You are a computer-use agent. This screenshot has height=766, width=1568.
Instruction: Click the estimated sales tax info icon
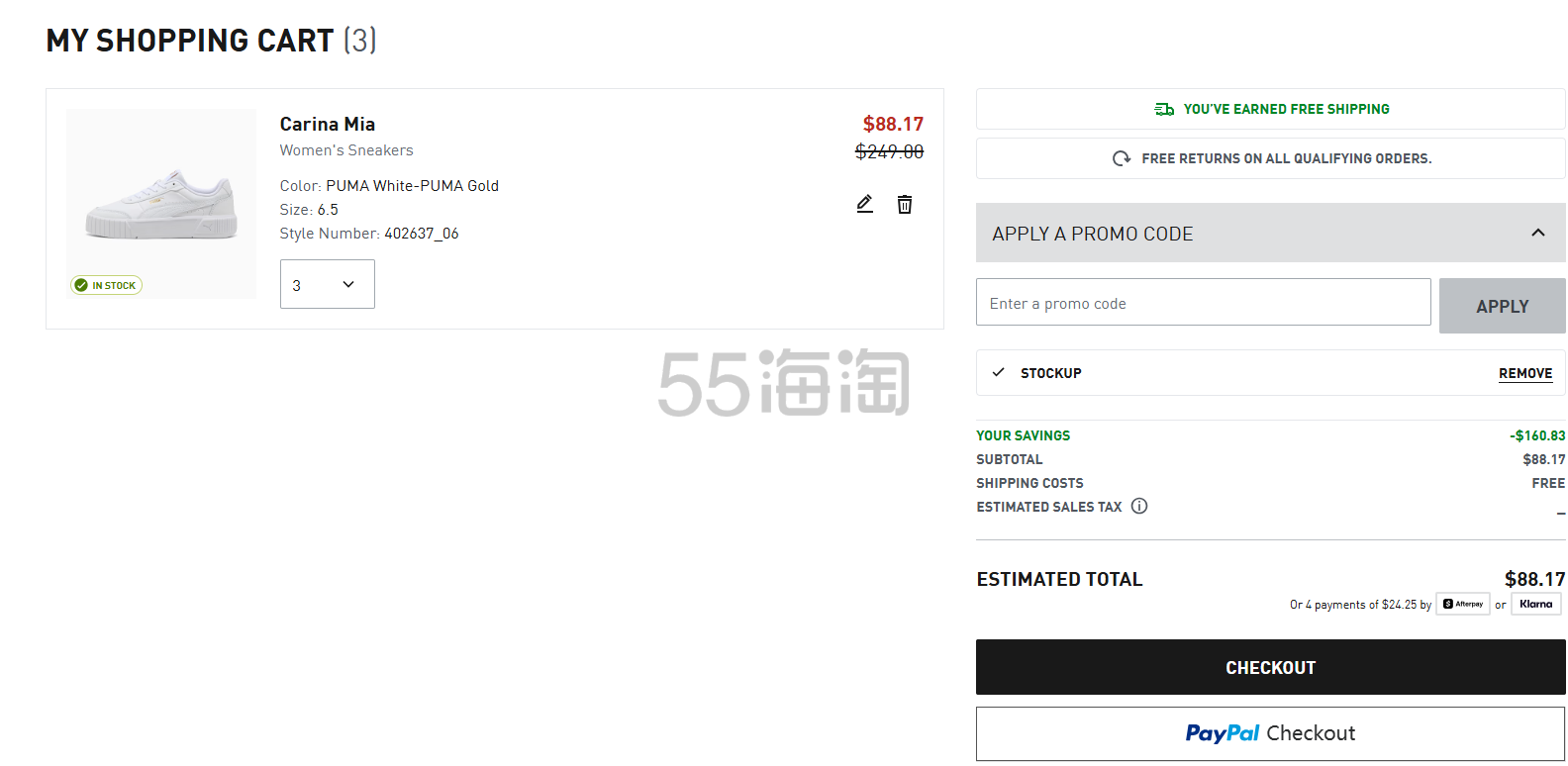point(1139,507)
